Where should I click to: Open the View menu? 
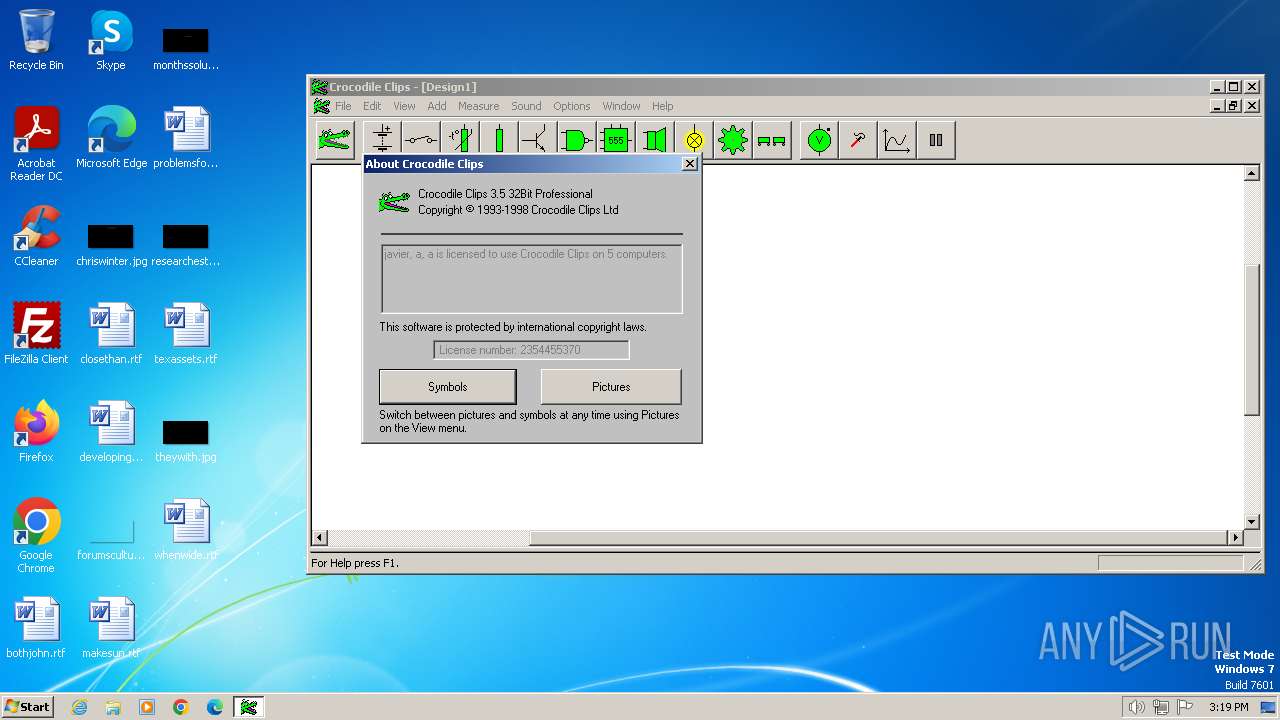(x=404, y=106)
